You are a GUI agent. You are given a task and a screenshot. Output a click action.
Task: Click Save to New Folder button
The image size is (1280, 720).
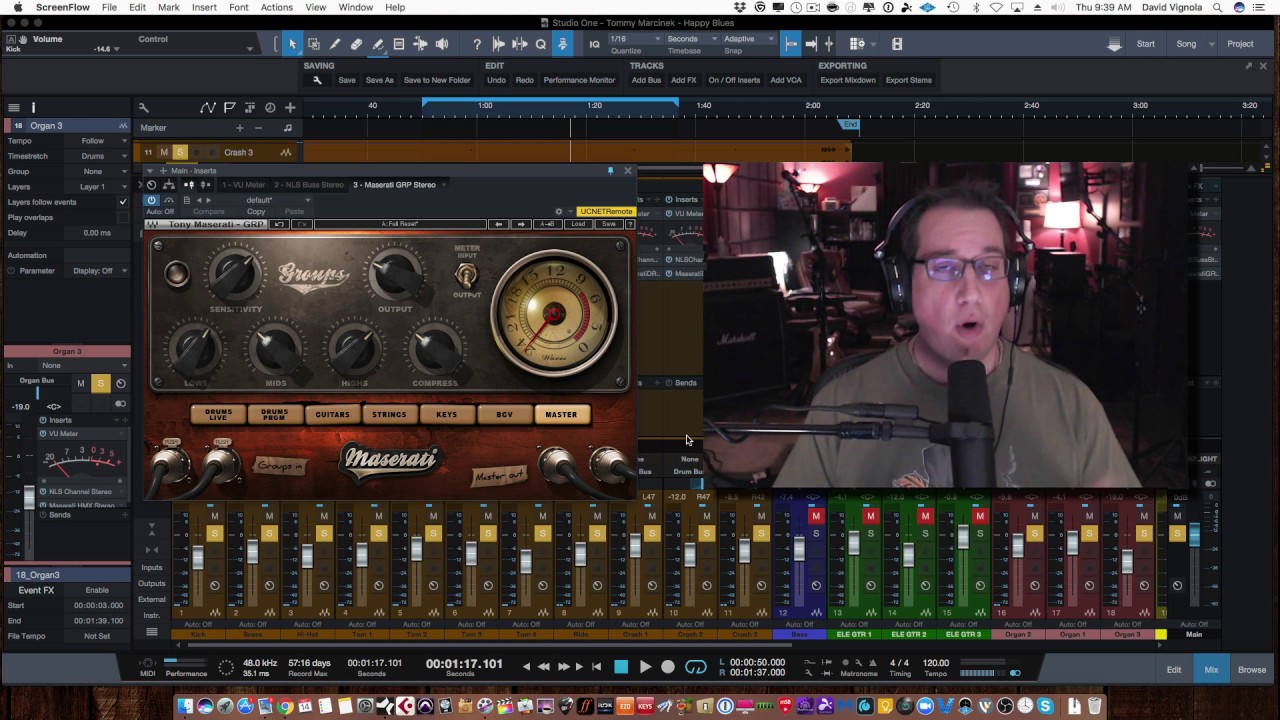437,80
